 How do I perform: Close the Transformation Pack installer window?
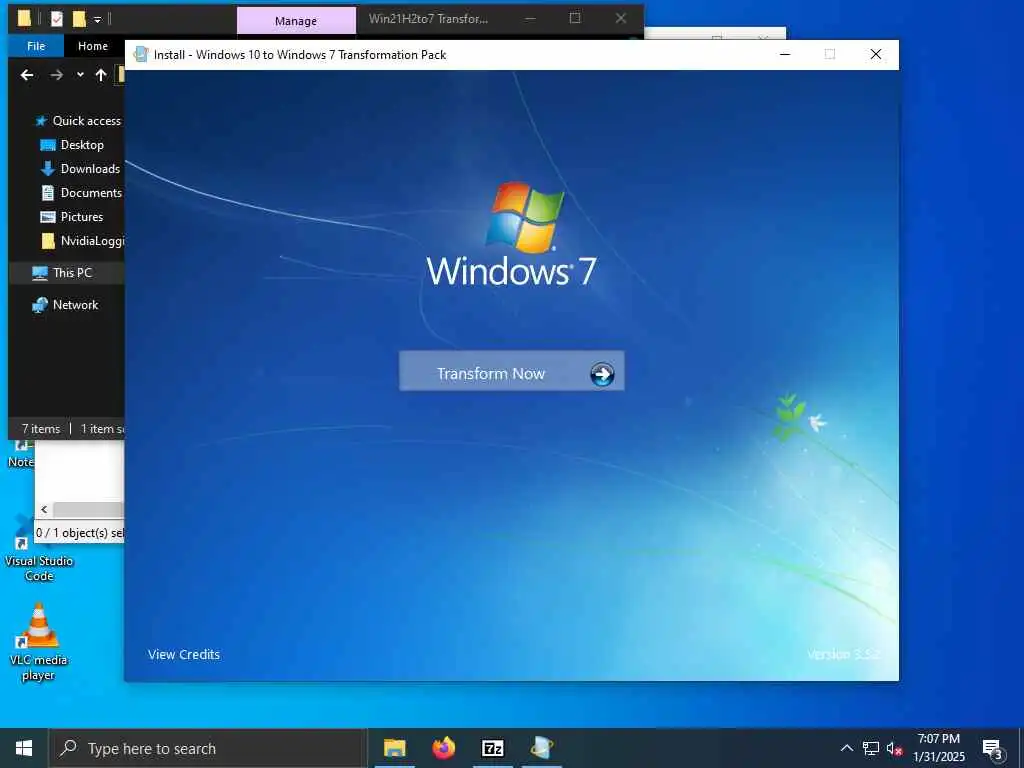(876, 54)
